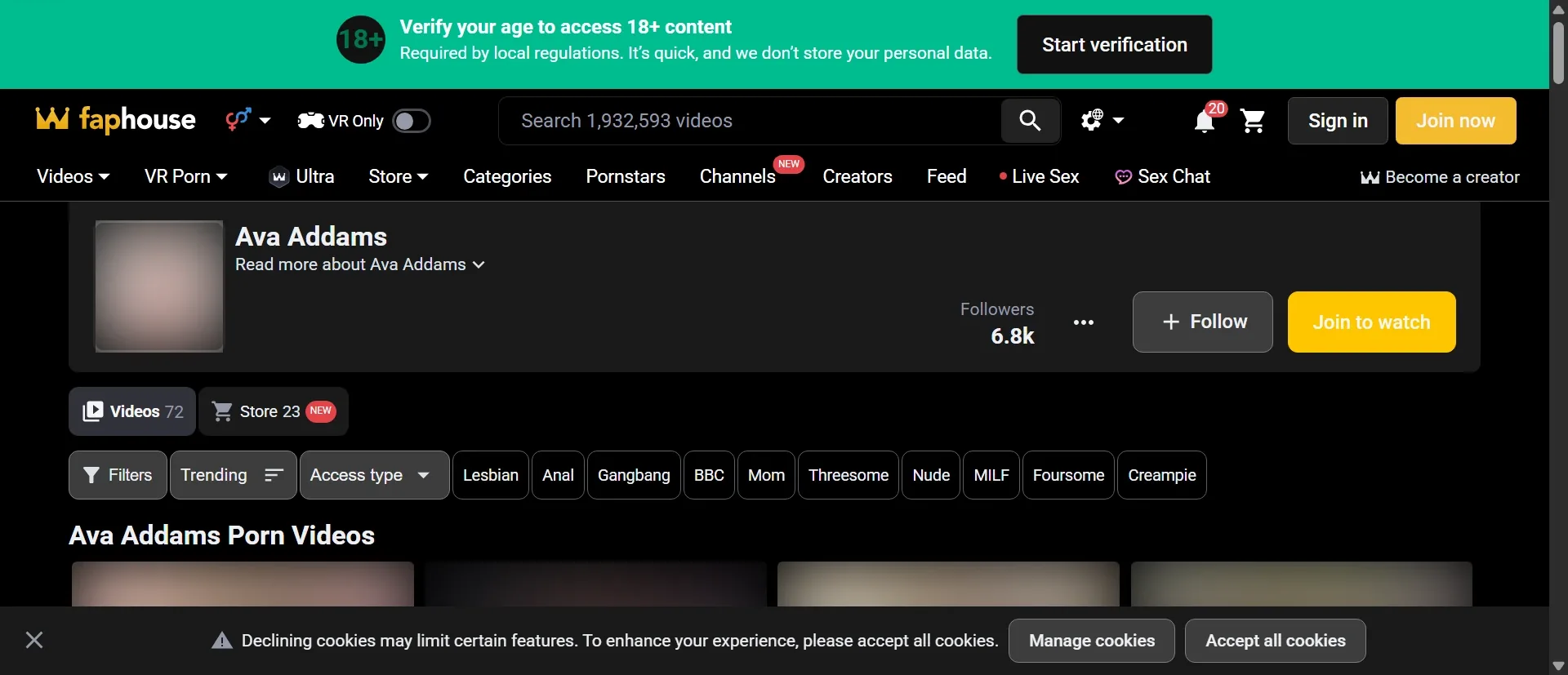Dismiss the cookie banner with the X
The height and width of the screenshot is (675, 1568).
click(x=34, y=640)
